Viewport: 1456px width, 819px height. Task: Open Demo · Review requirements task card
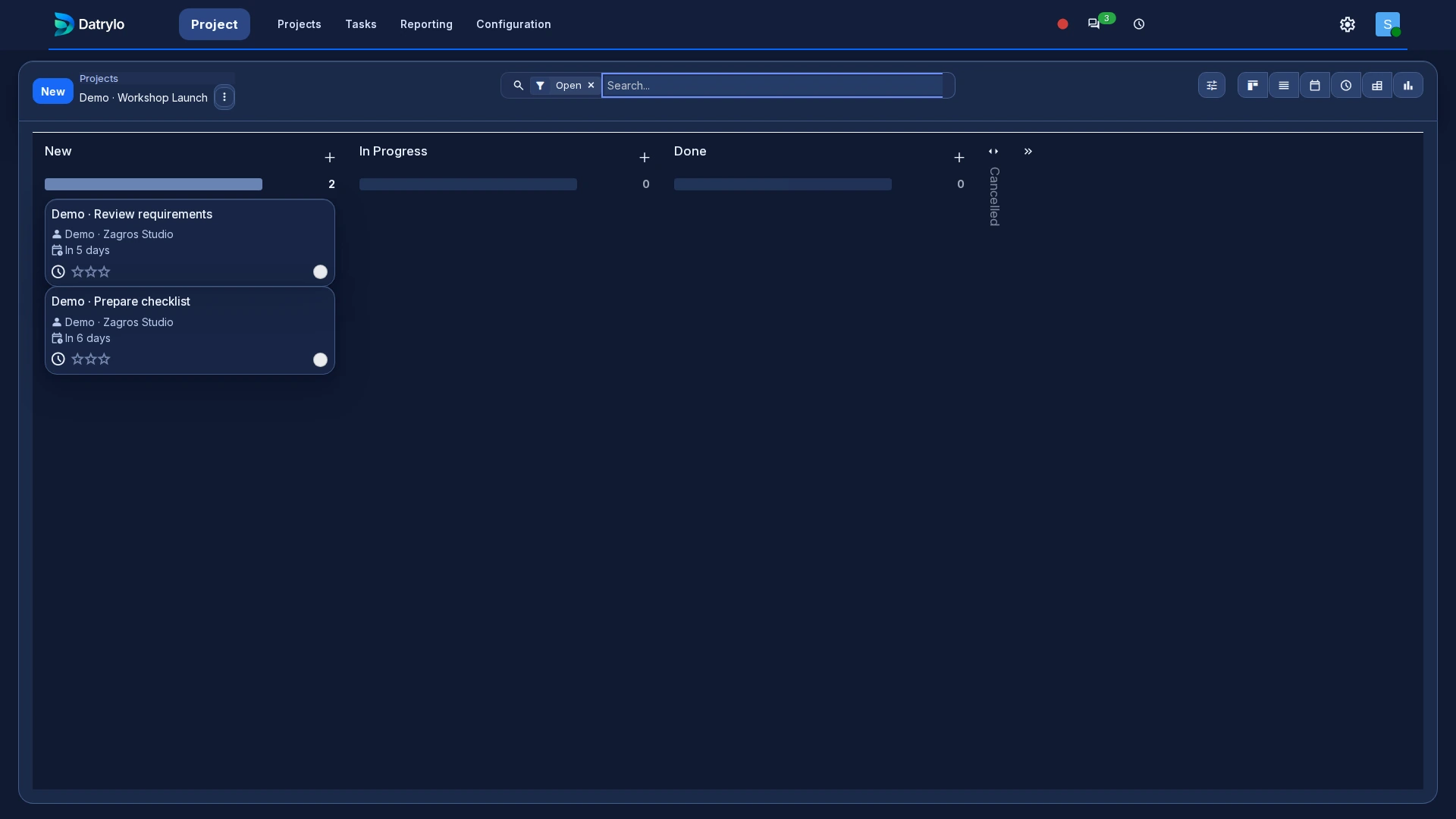190,243
